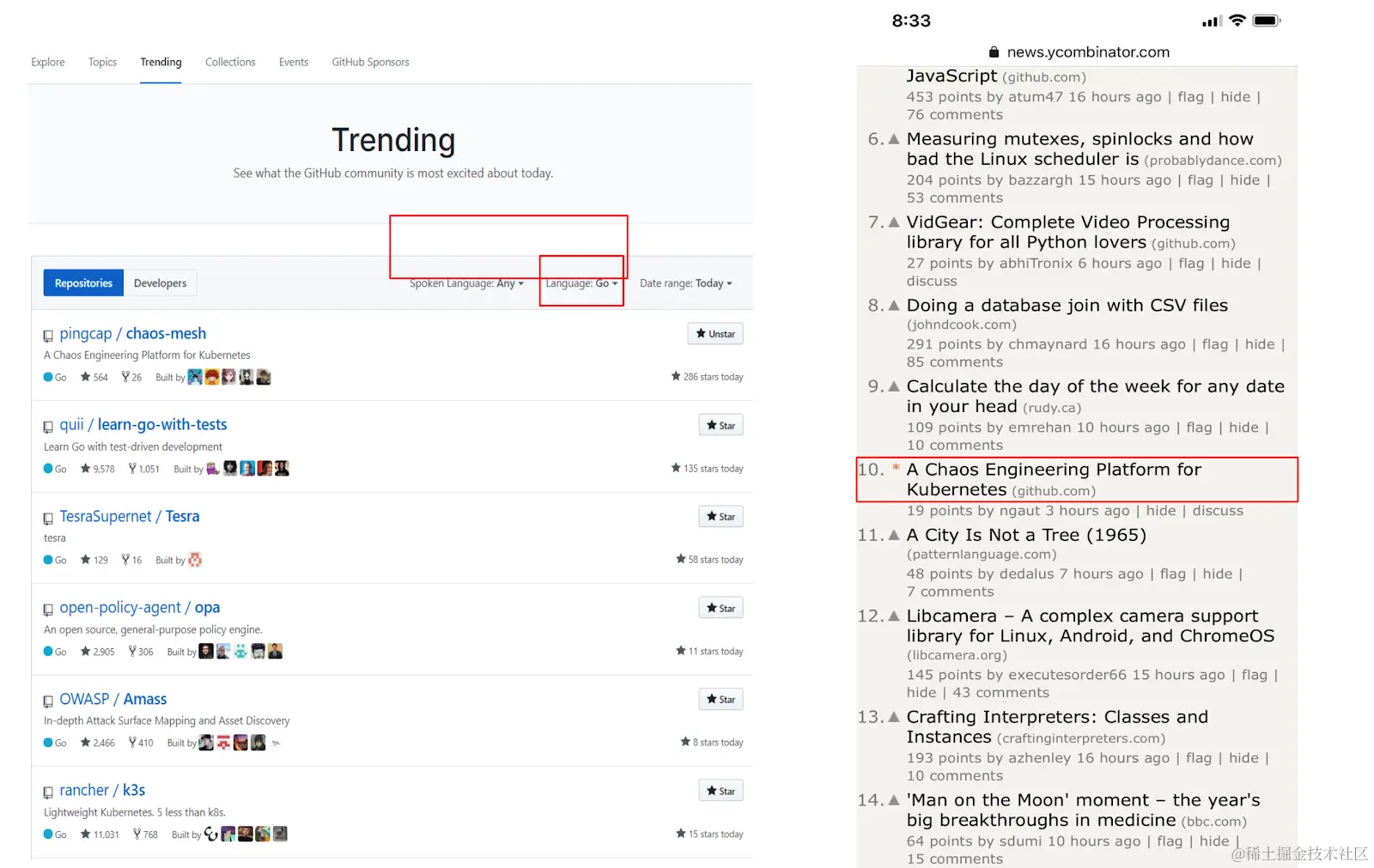
Task: View the 564 stargazers of chaos-mesh
Action: (94, 377)
